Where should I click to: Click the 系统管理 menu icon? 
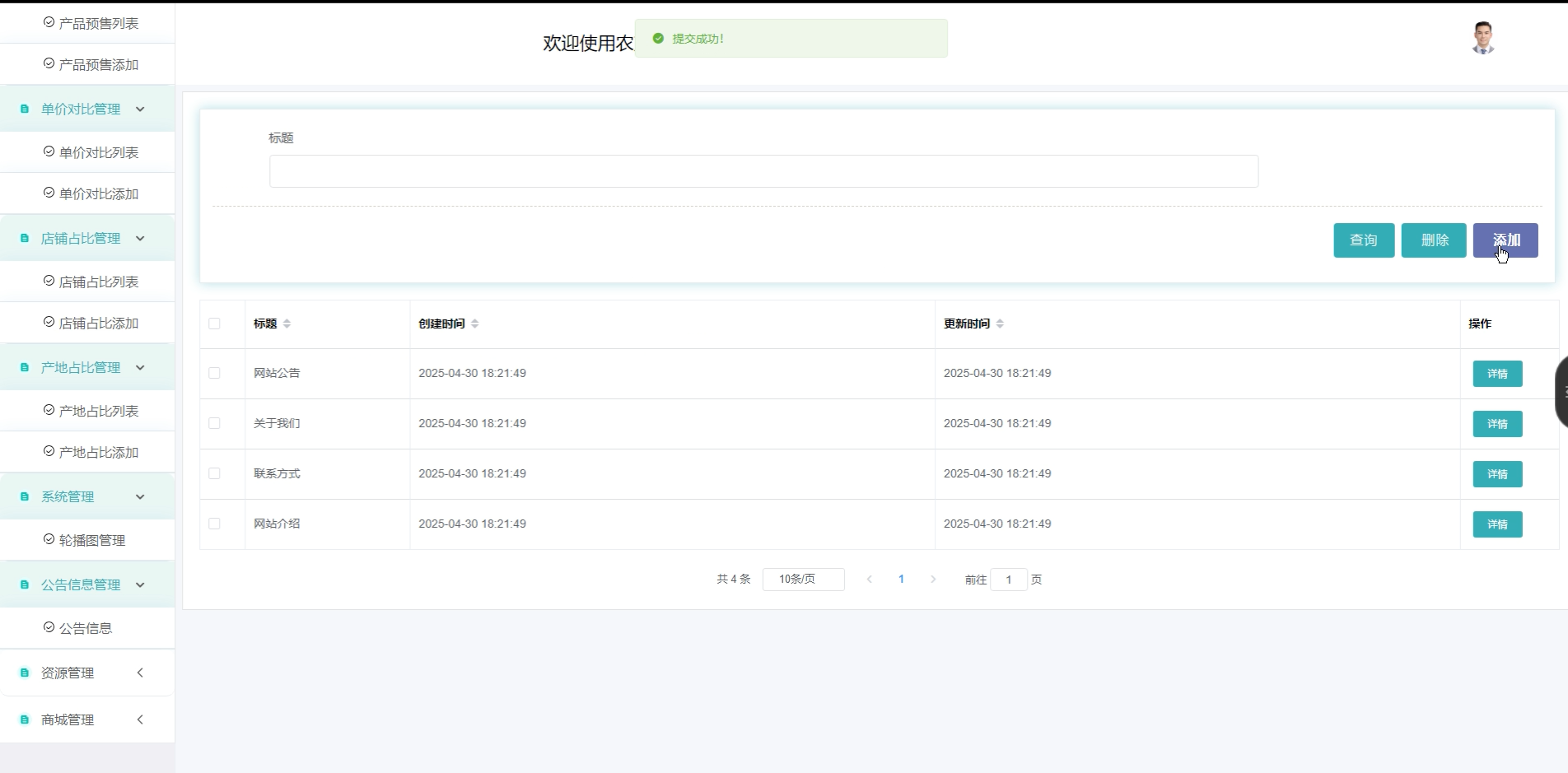tap(25, 496)
